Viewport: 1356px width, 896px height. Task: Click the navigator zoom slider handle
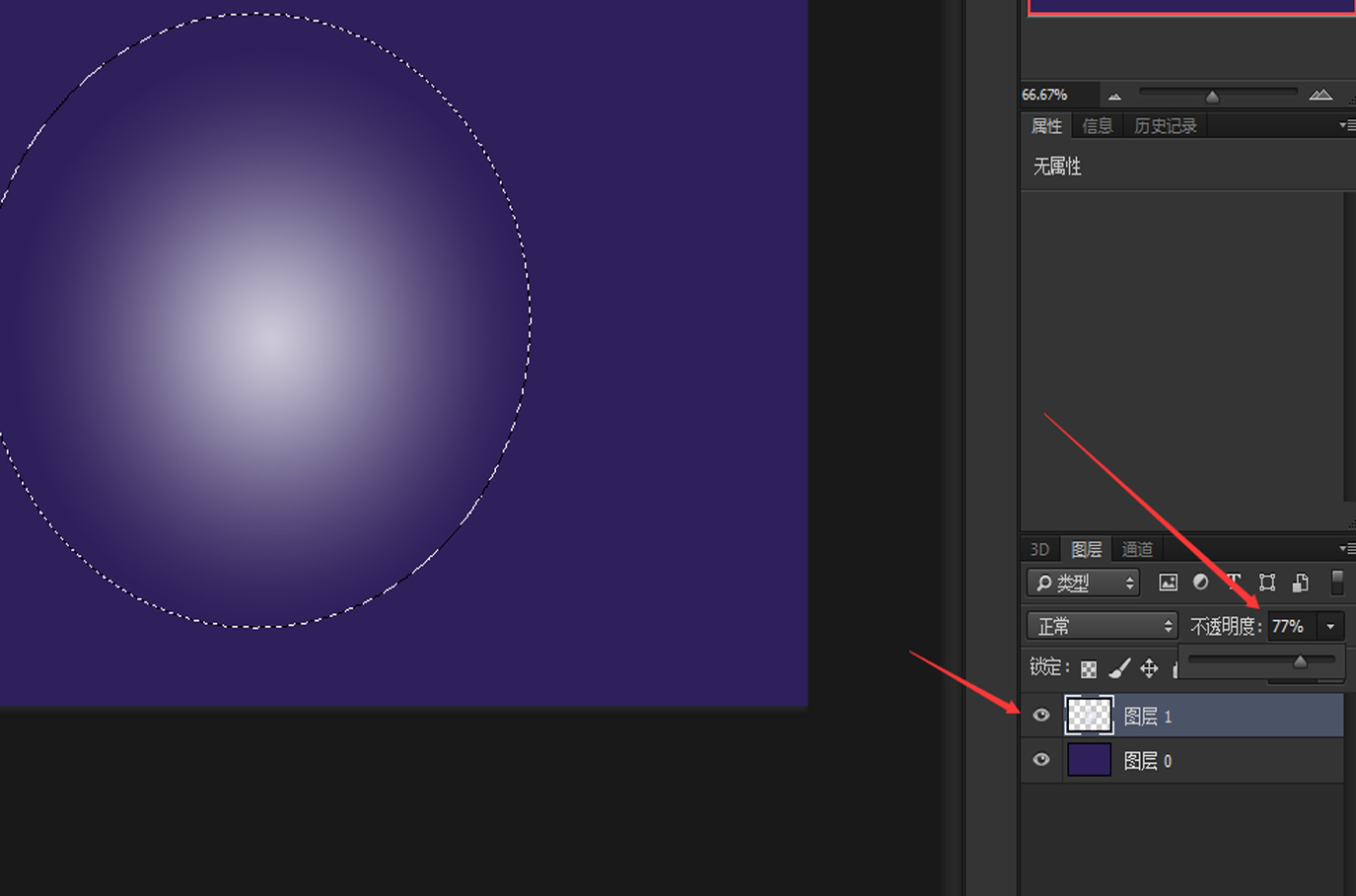(x=1212, y=97)
